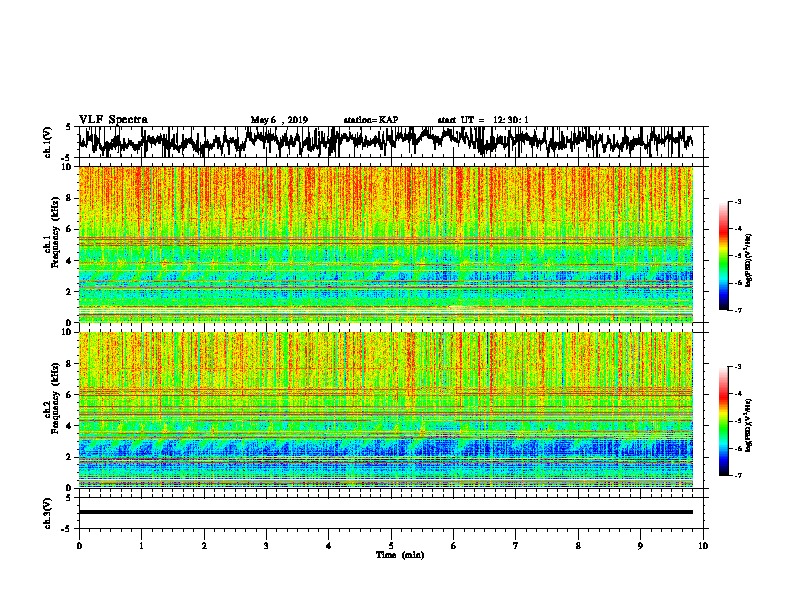Click the thick black ch.3 signal line

385,512
